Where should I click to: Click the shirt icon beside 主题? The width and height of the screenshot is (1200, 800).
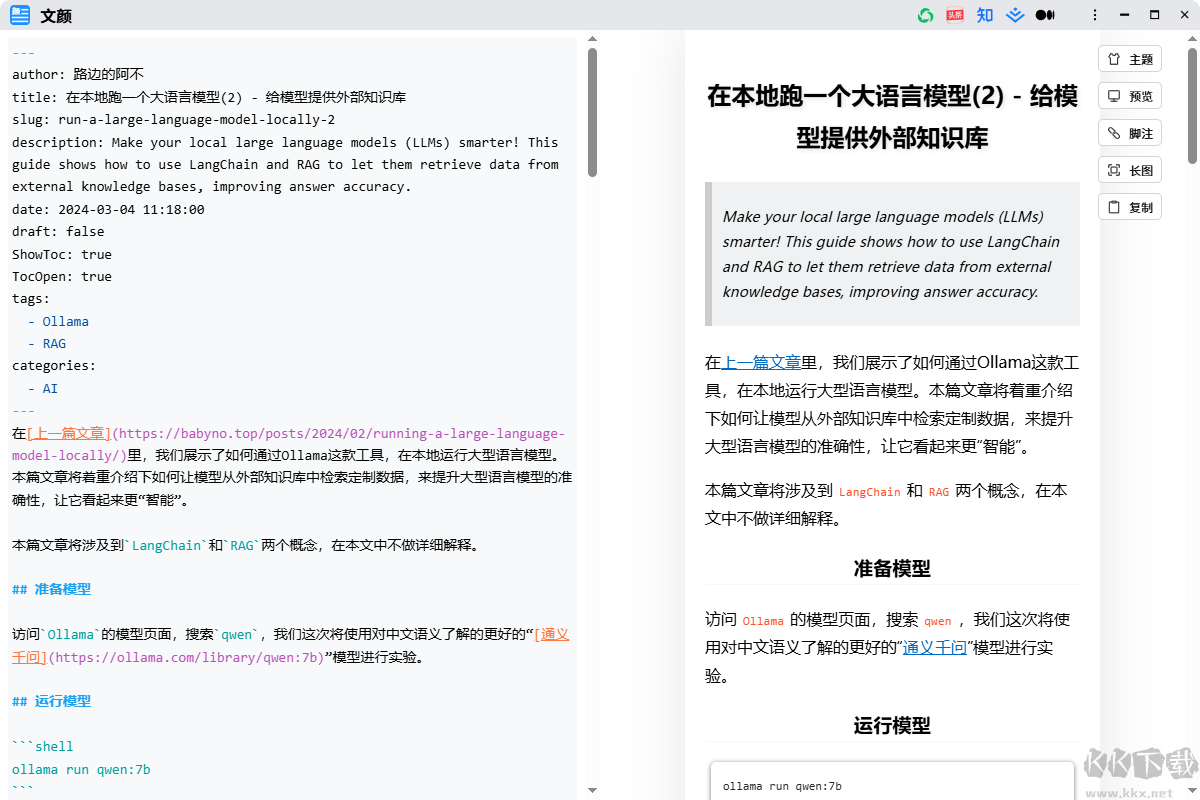pos(1114,59)
